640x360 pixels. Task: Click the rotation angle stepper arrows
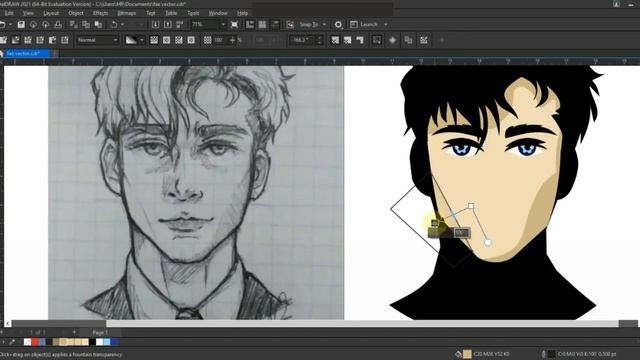click(319, 40)
